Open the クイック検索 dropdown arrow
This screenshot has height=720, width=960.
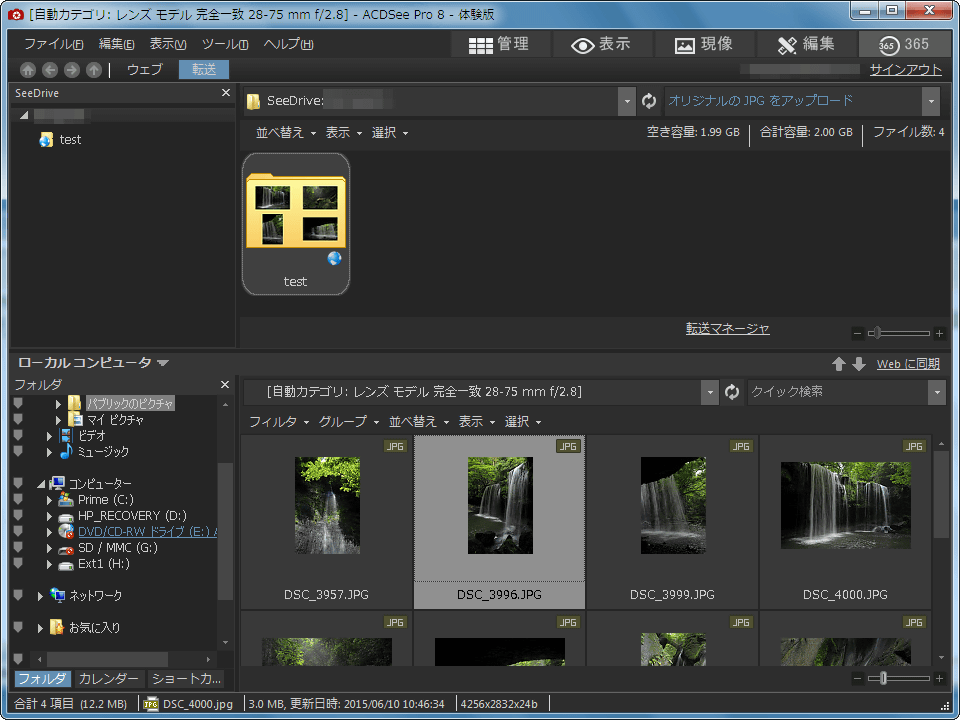937,392
